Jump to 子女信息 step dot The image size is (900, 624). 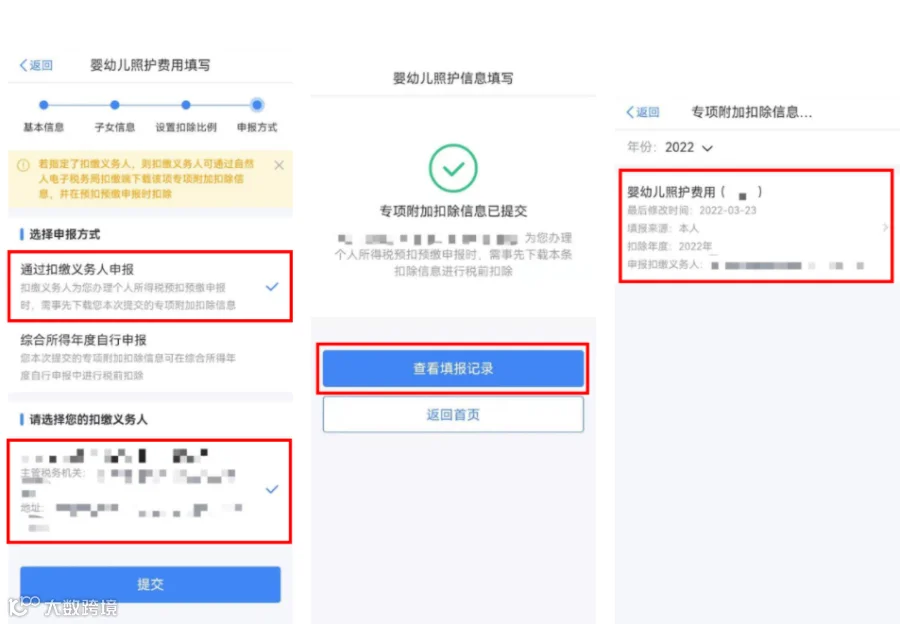click(115, 105)
